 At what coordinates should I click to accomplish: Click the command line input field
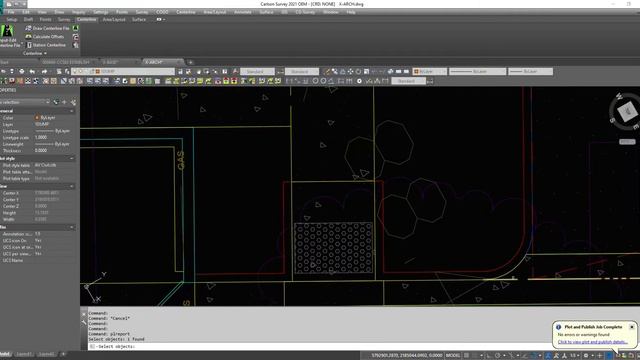click(318, 346)
